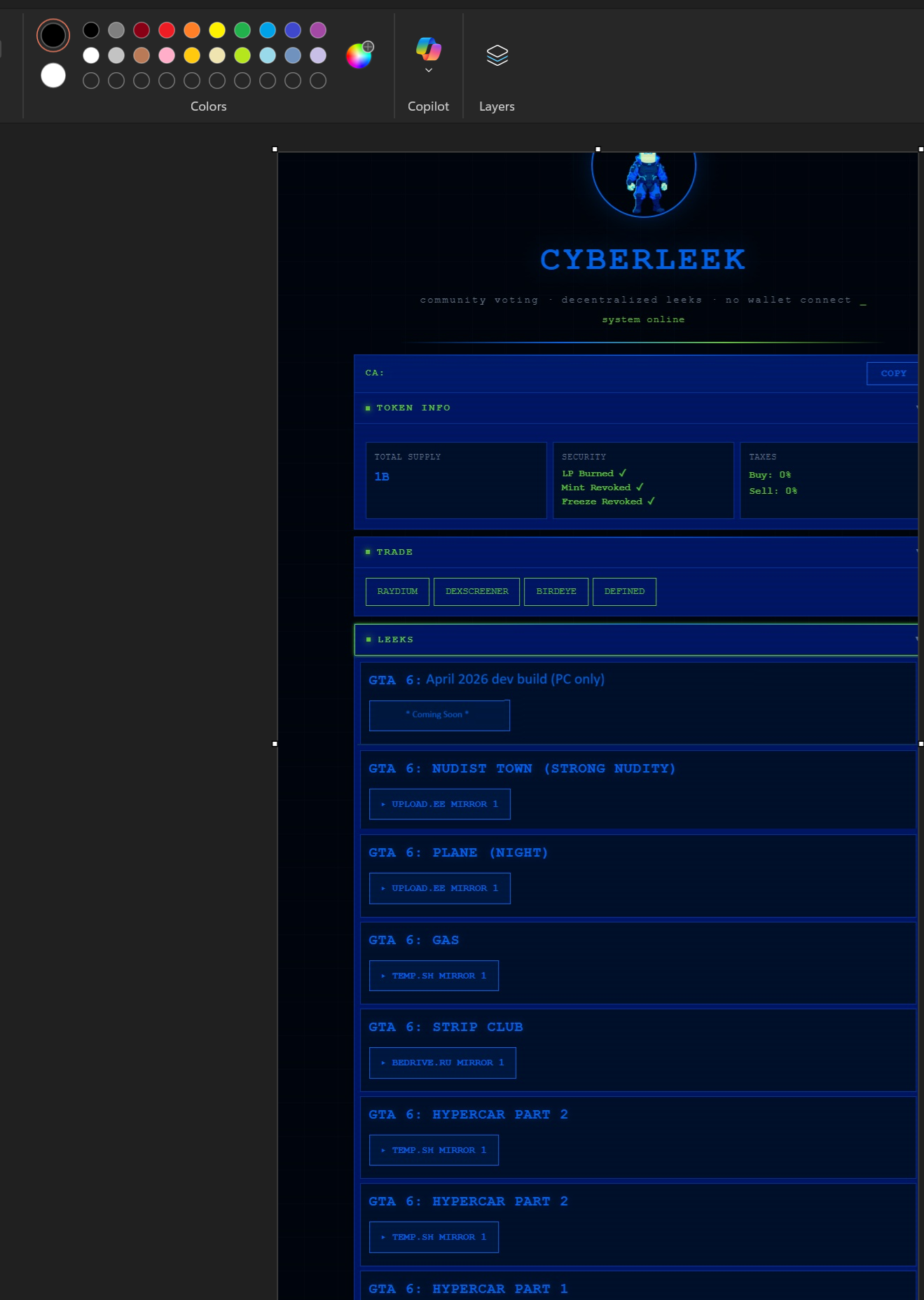Click "GTA 6: NUDIST TOWN" title

click(x=522, y=768)
